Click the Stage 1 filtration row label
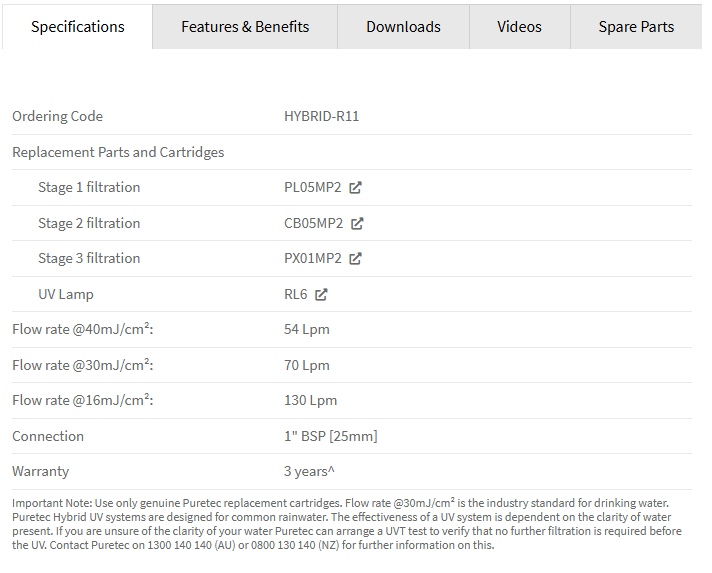The width and height of the screenshot is (712, 573). [x=89, y=188]
